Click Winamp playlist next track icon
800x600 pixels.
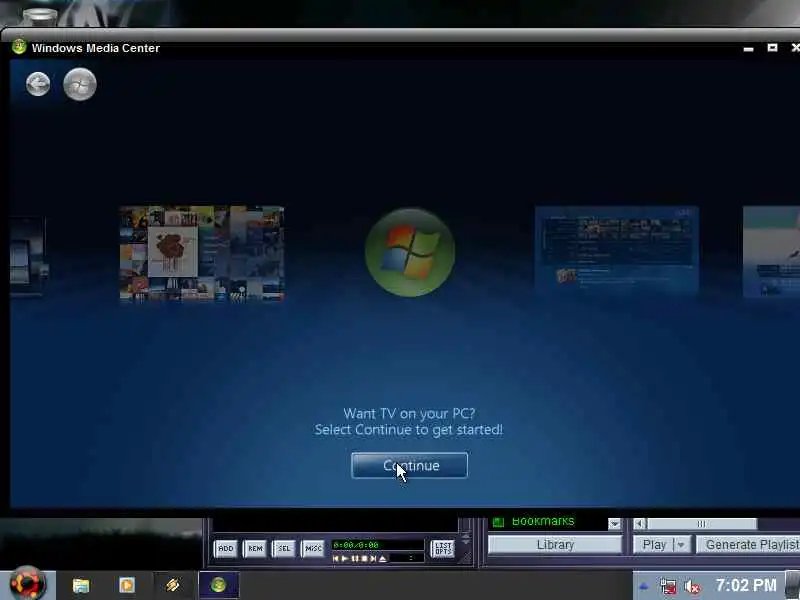(x=373, y=559)
